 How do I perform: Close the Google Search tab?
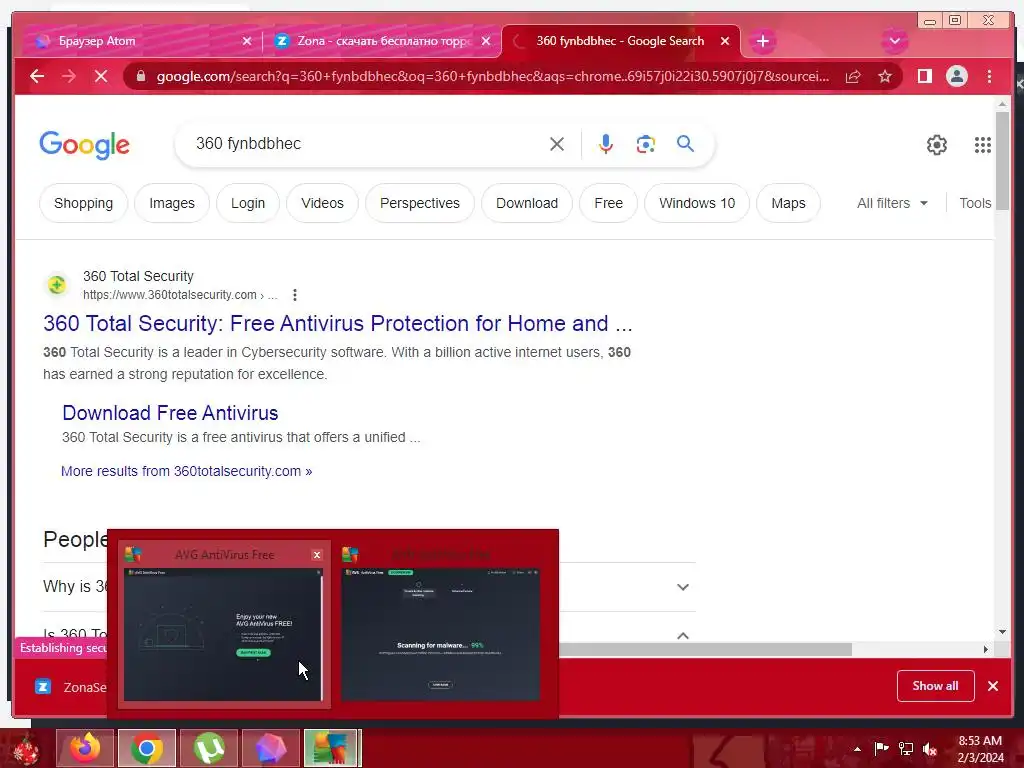(x=725, y=41)
